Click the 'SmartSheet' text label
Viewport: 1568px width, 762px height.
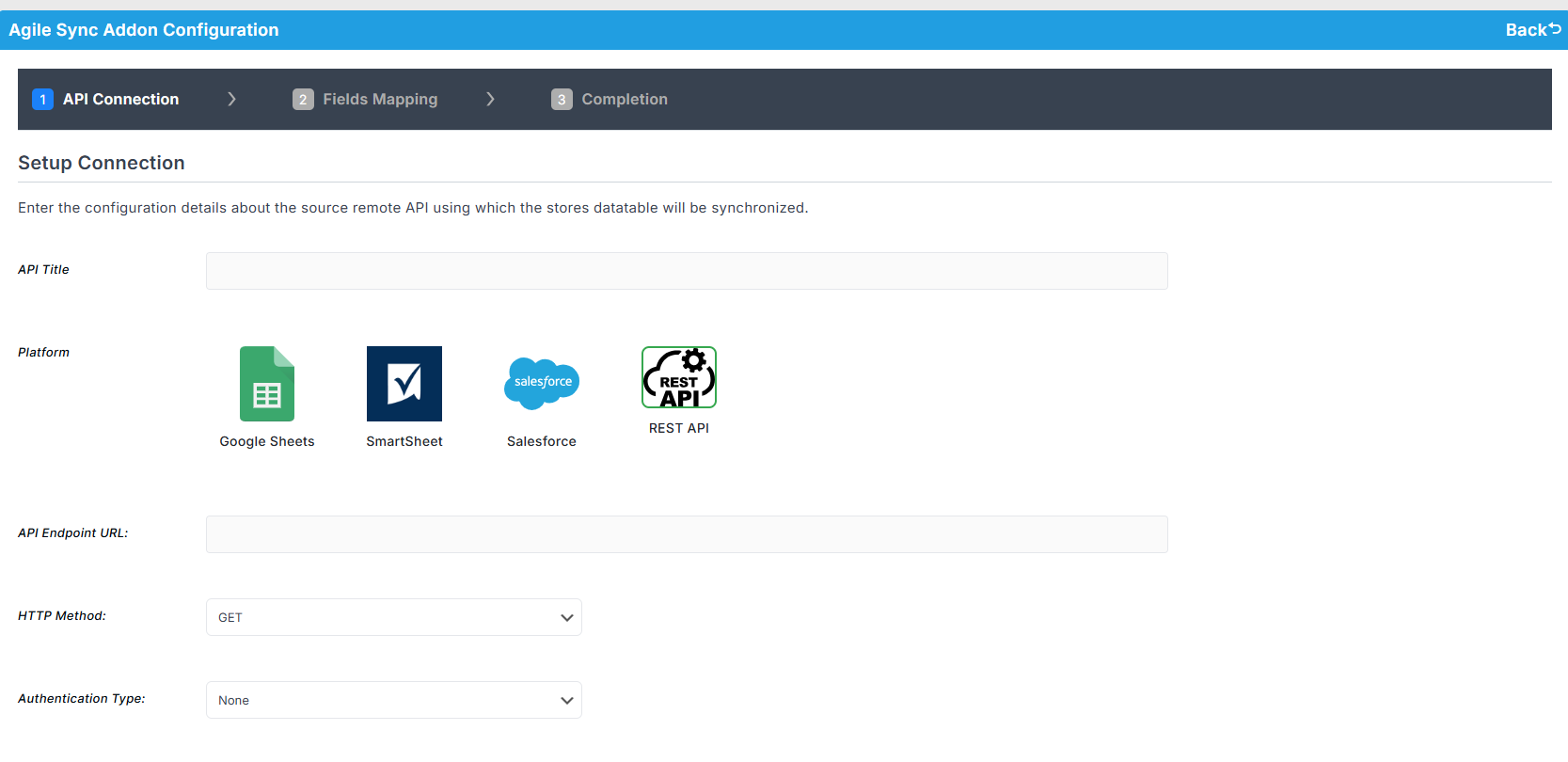tap(404, 441)
